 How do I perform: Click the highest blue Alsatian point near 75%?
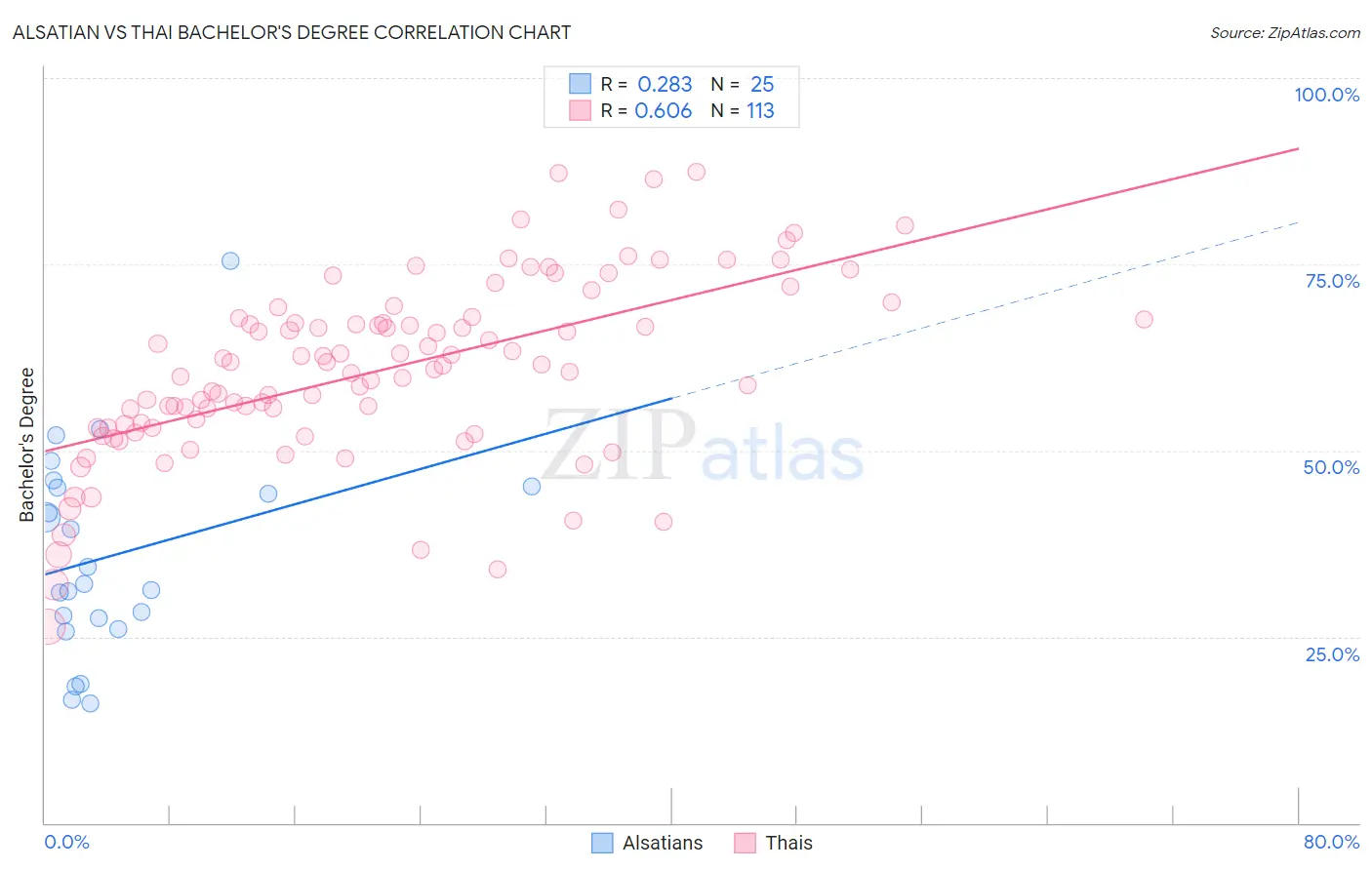click(230, 260)
